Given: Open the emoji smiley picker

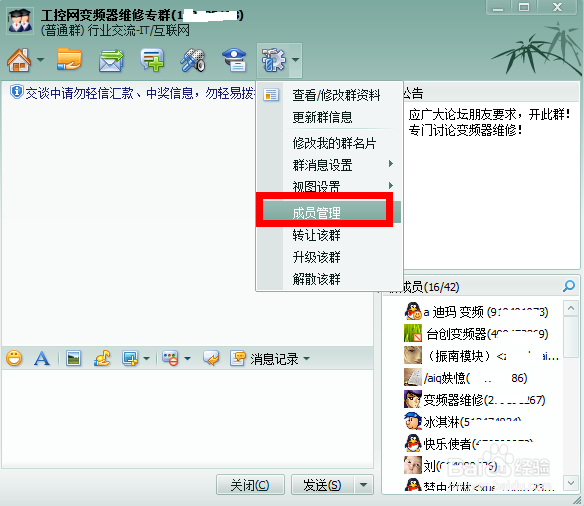Looking at the screenshot, I should [14, 359].
